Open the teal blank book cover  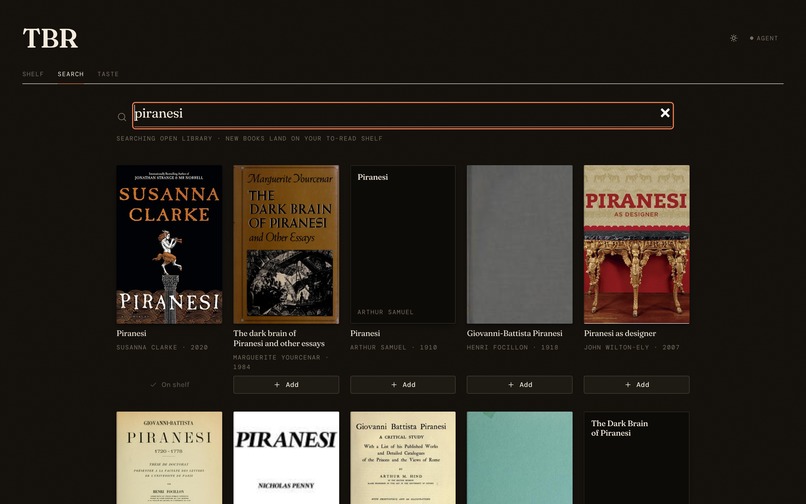tap(520, 458)
